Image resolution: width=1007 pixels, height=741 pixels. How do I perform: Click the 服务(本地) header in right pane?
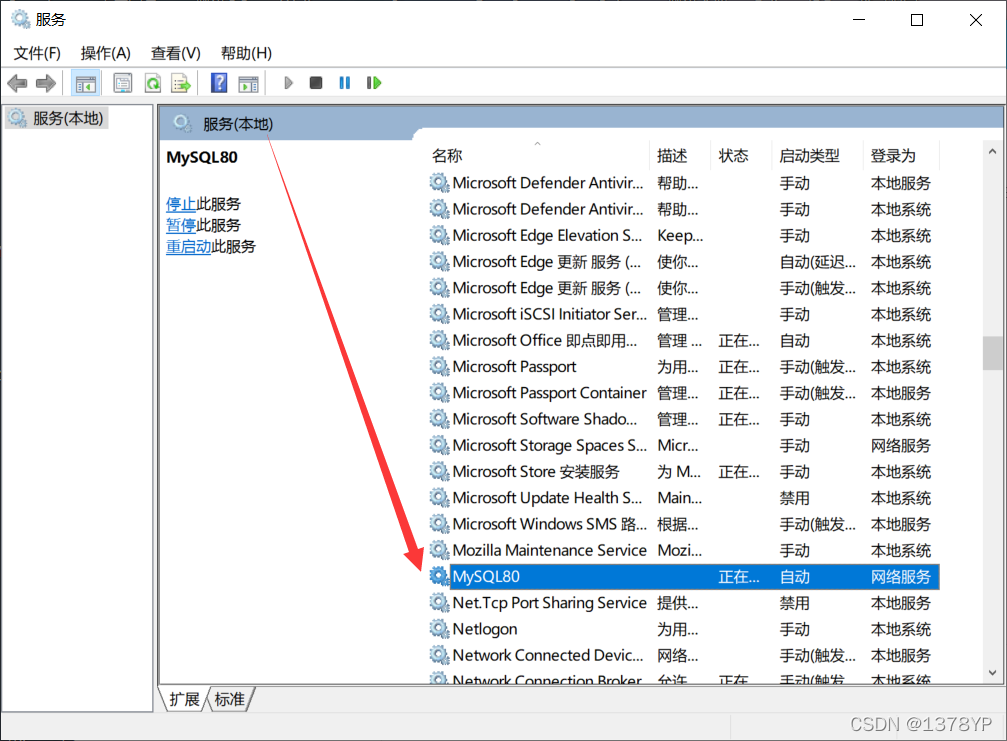pyautogui.click(x=238, y=124)
